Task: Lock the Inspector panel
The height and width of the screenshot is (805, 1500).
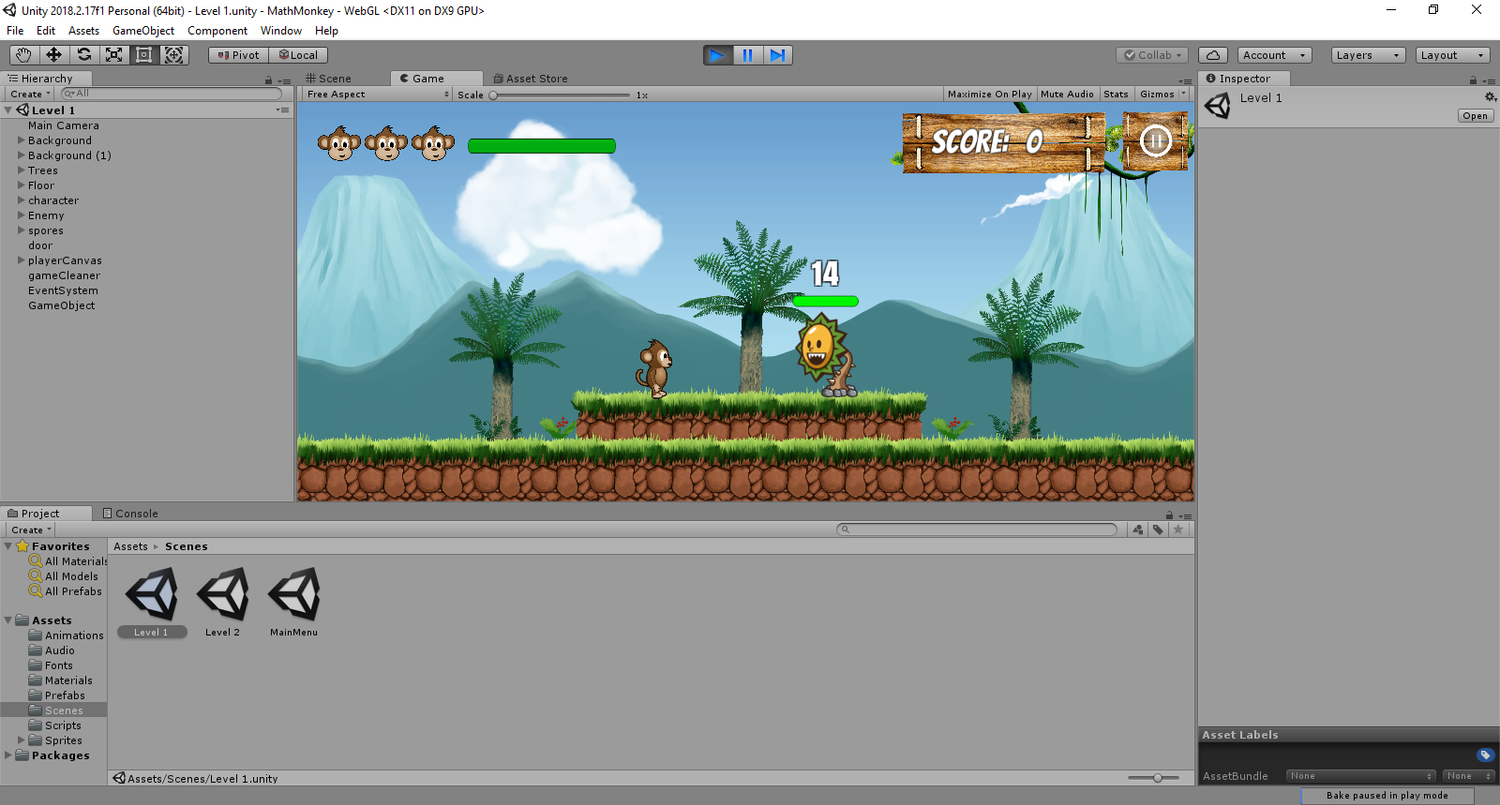Action: (1472, 79)
